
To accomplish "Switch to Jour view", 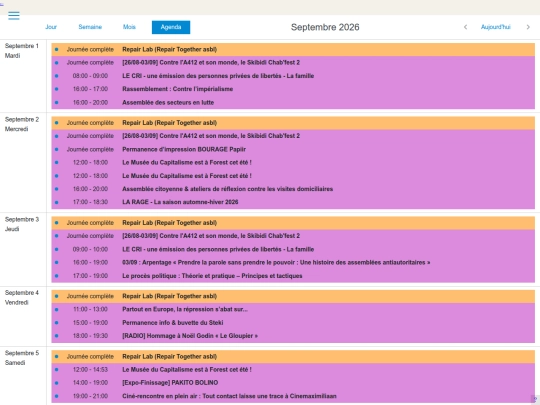I will coord(51,27).
